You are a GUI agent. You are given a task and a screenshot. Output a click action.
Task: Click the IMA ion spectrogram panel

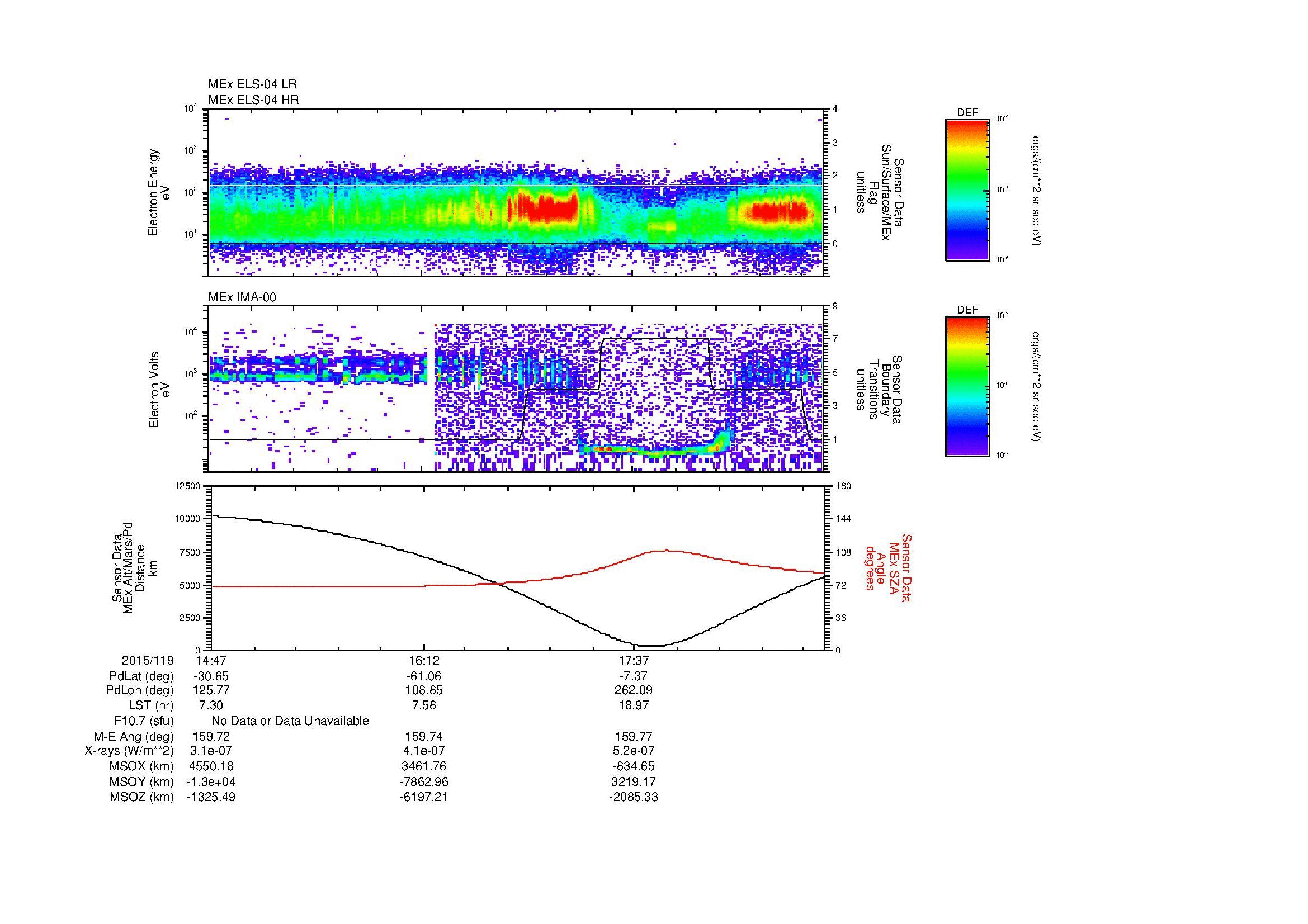517,390
